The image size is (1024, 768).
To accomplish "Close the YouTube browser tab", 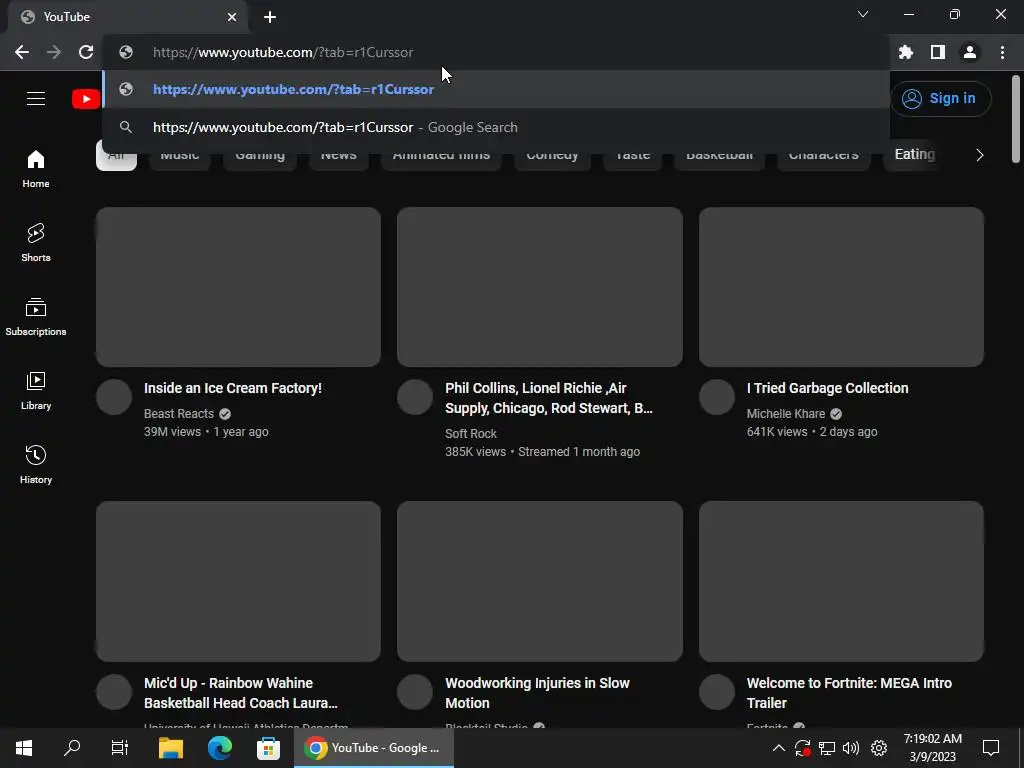I will click(x=232, y=17).
